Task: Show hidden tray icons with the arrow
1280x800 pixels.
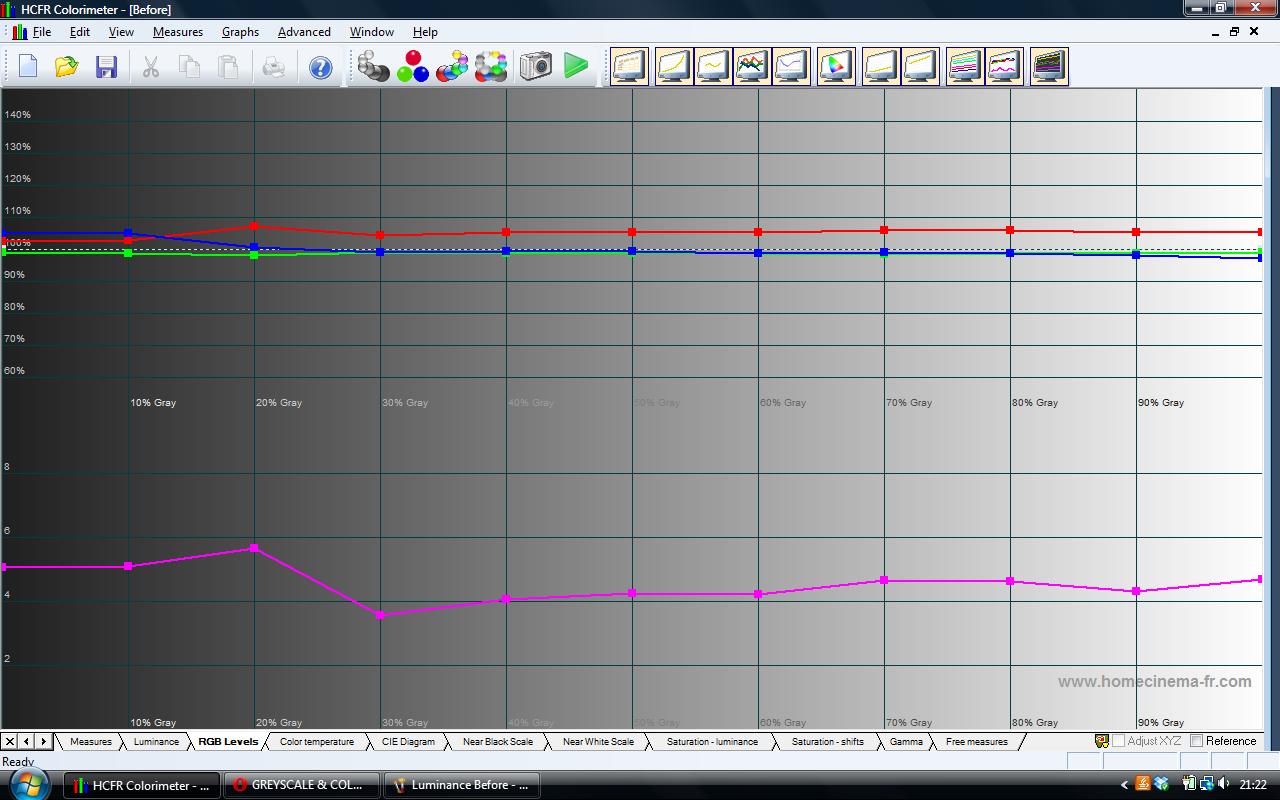Action: (x=1124, y=785)
